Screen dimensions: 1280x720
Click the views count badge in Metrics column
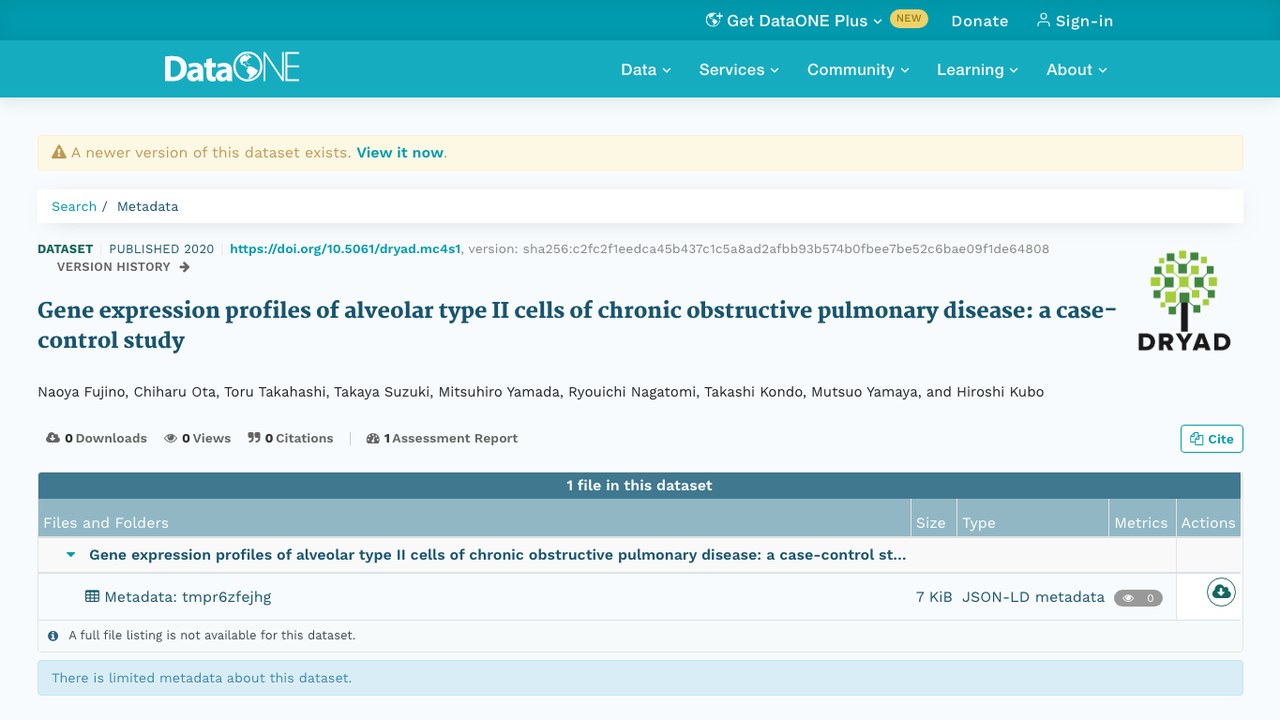tap(1138, 598)
